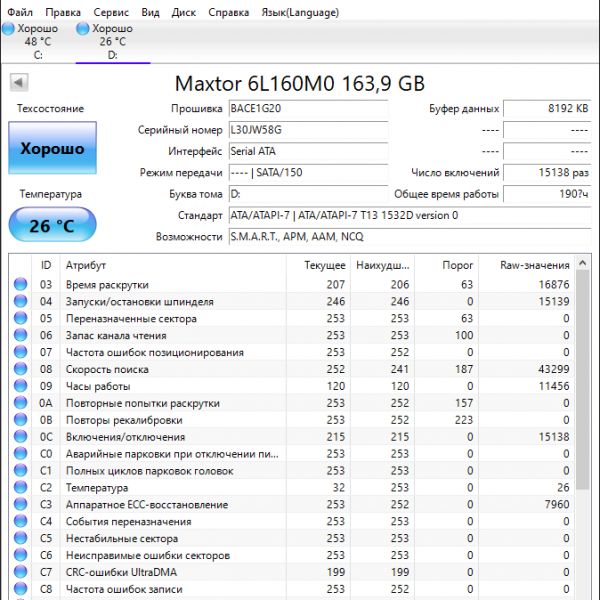Open the Справка menu
This screenshot has width=600, height=600.
(228, 12)
